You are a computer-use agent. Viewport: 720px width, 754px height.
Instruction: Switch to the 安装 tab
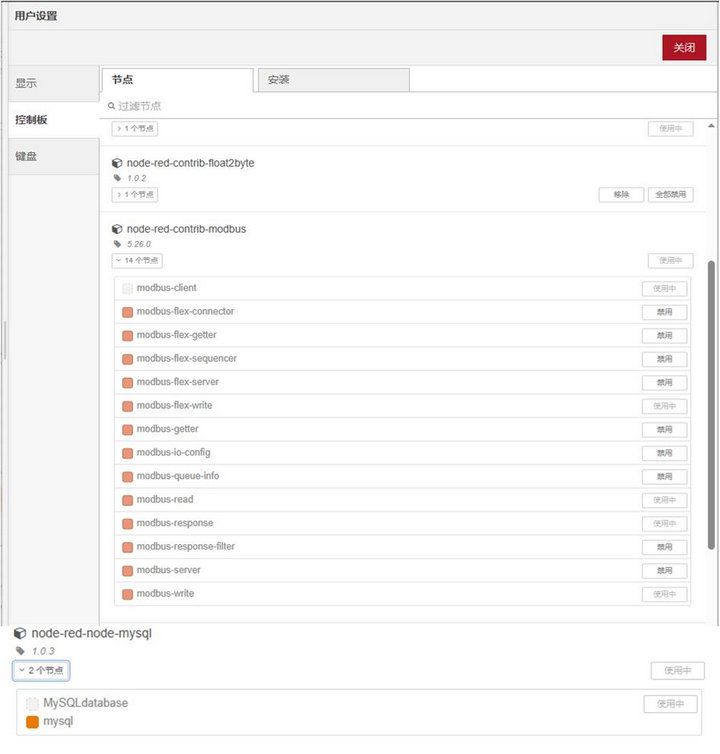click(334, 80)
